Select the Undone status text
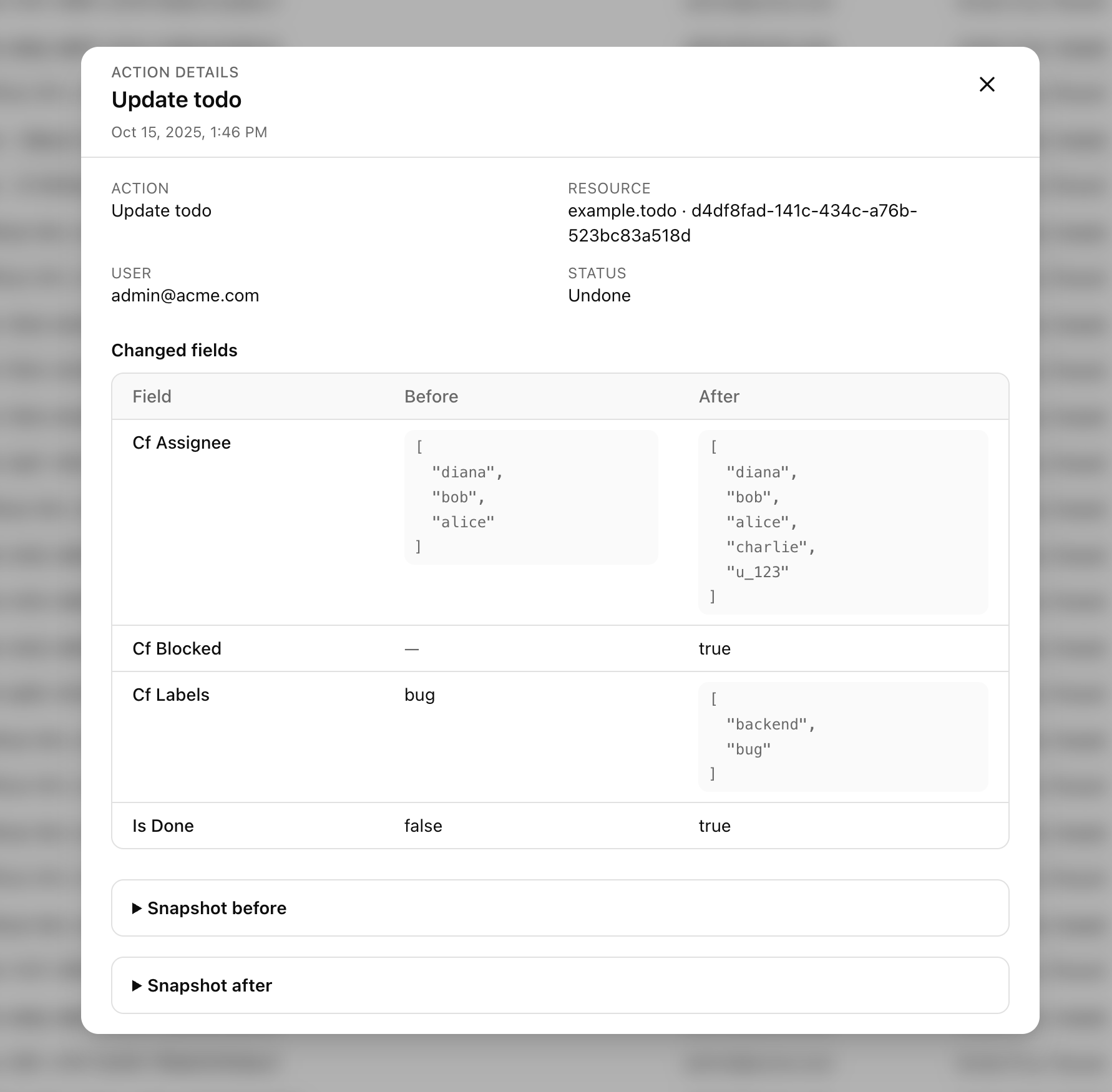 pos(598,295)
